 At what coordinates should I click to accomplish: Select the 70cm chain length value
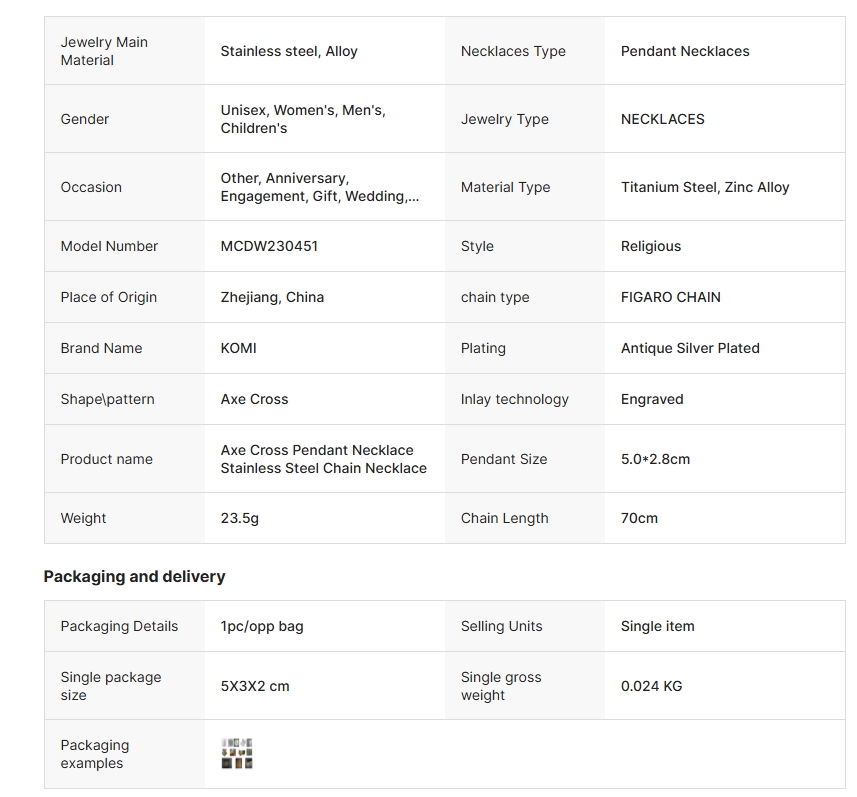(x=639, y=518)
